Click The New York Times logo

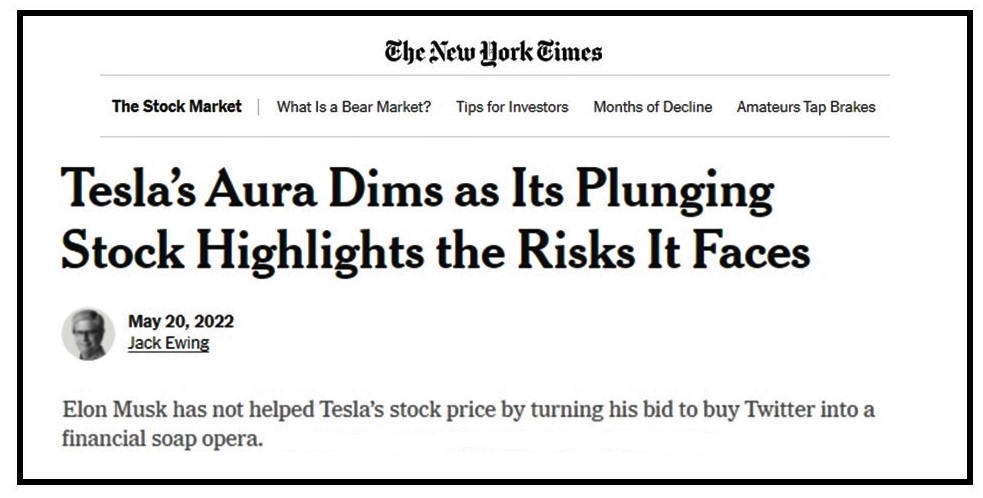493,52
